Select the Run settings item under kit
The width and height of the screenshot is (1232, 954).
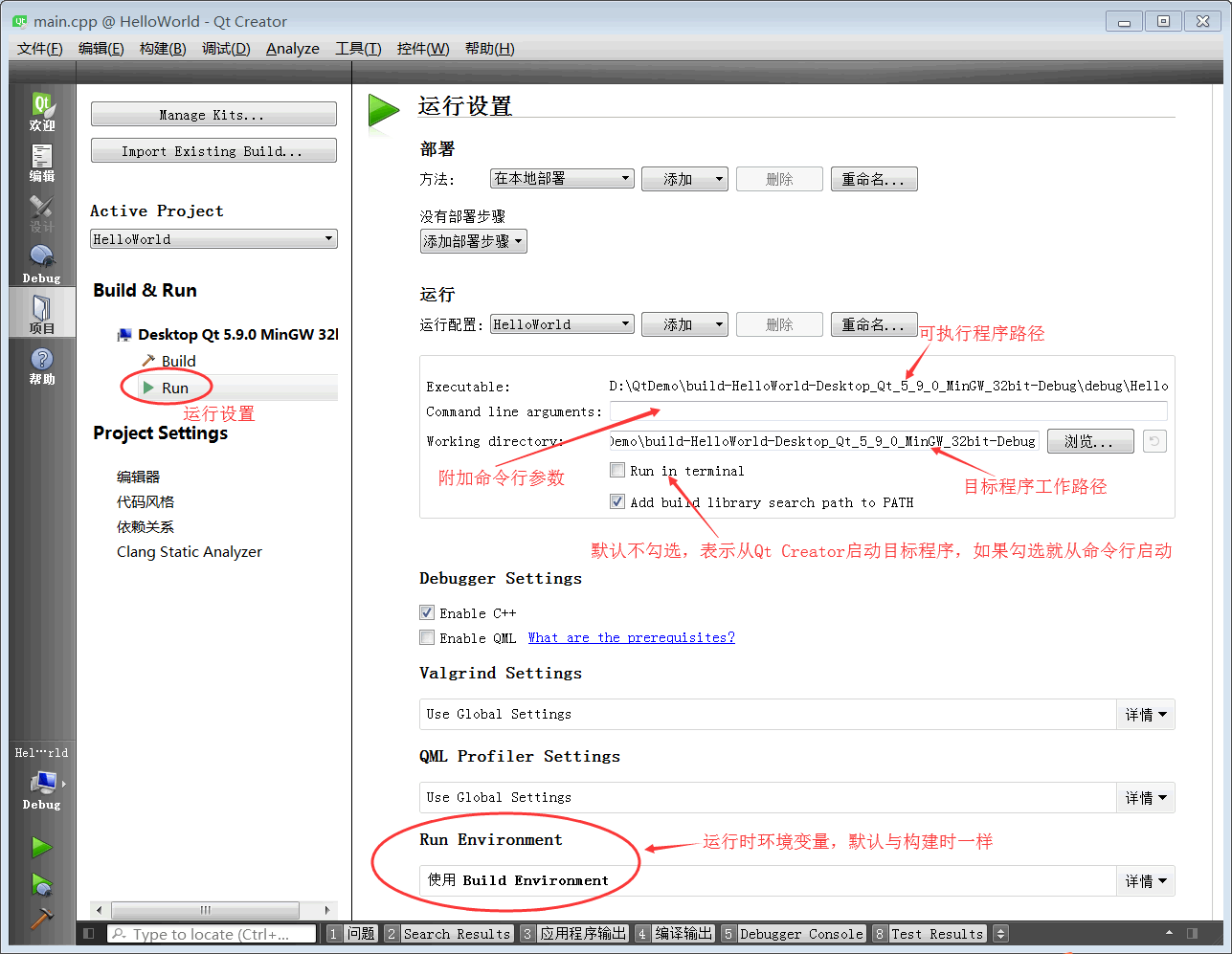coord(175,388)
